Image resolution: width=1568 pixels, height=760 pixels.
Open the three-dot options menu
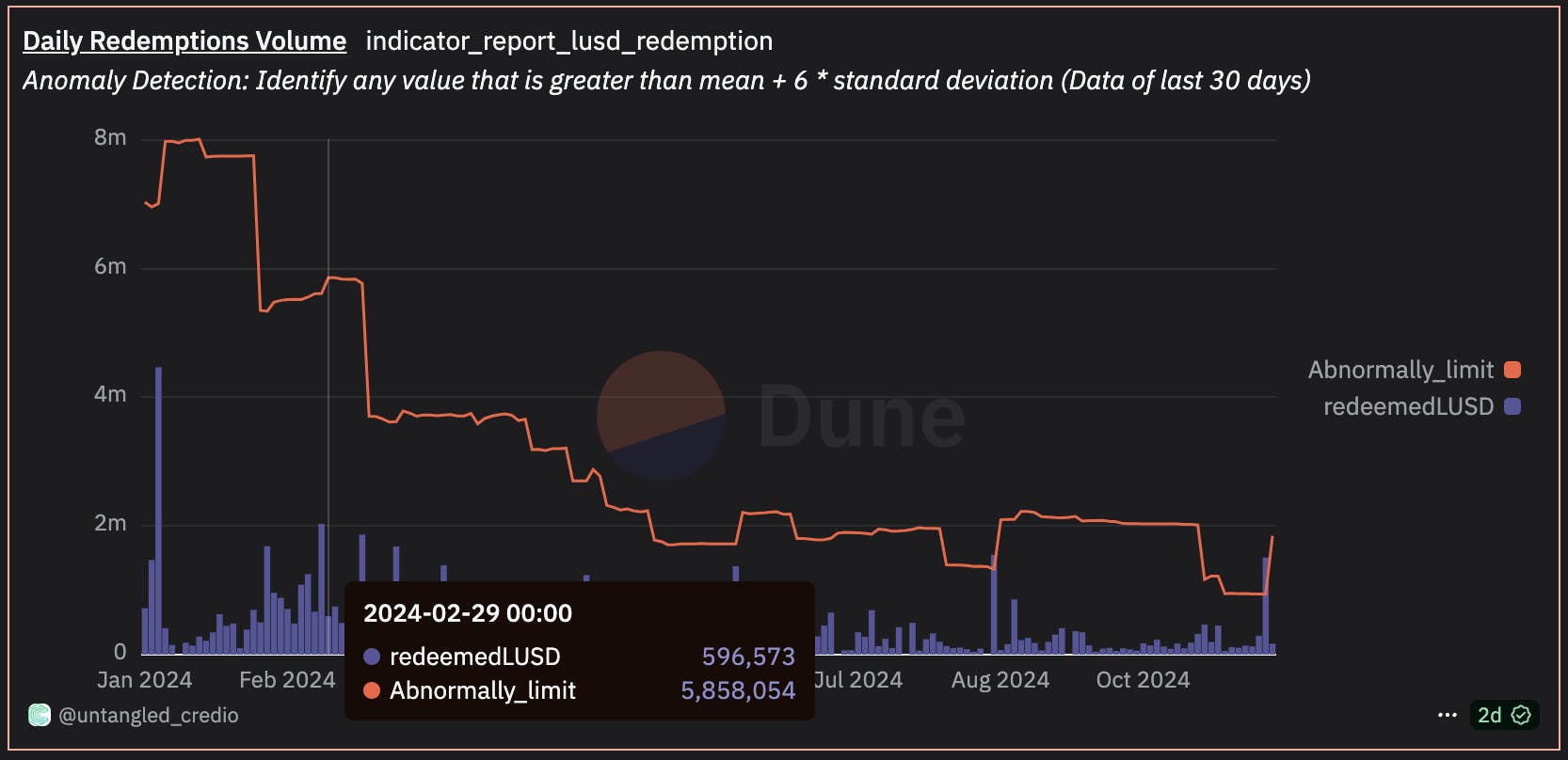(1448, 715)
